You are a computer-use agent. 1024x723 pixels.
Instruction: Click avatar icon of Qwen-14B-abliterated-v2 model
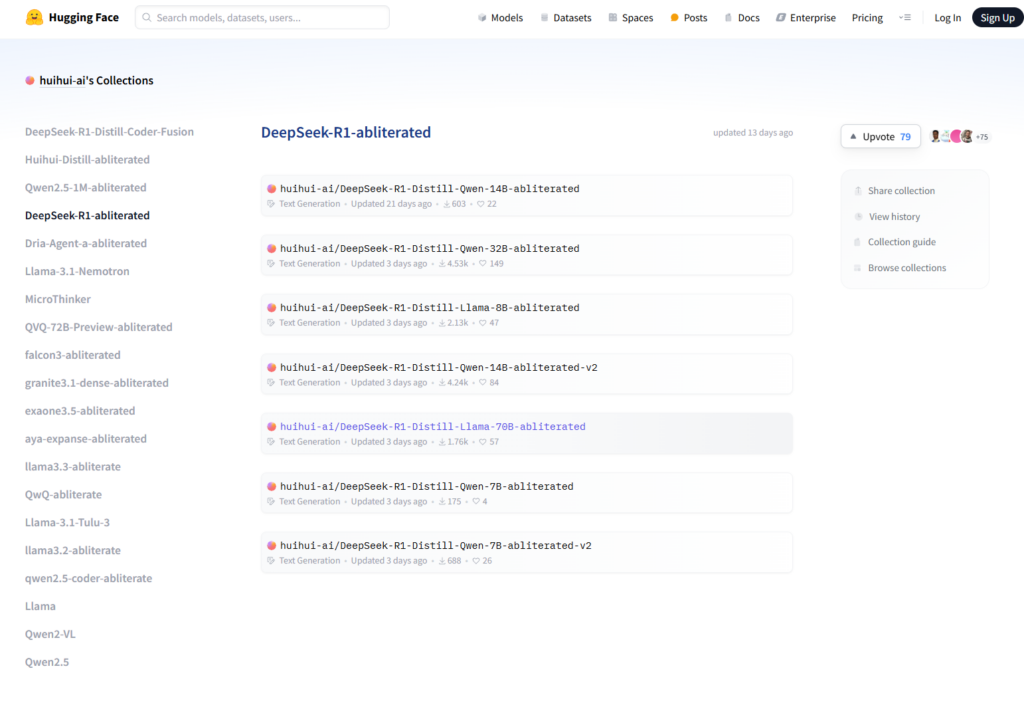272,368
